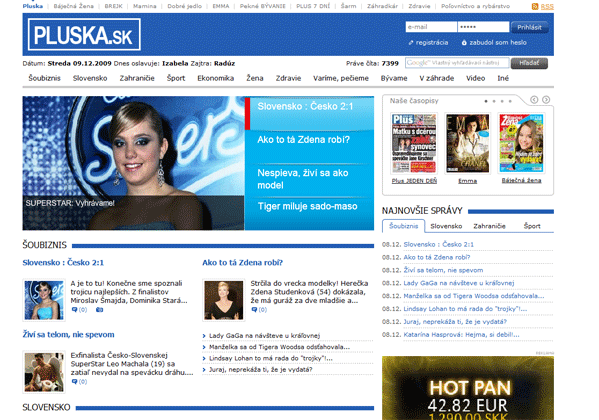This screenshot has width=599, height=420.
Task: Open Dobré jedlo top bar link
Action: click(x=185, y=6)
